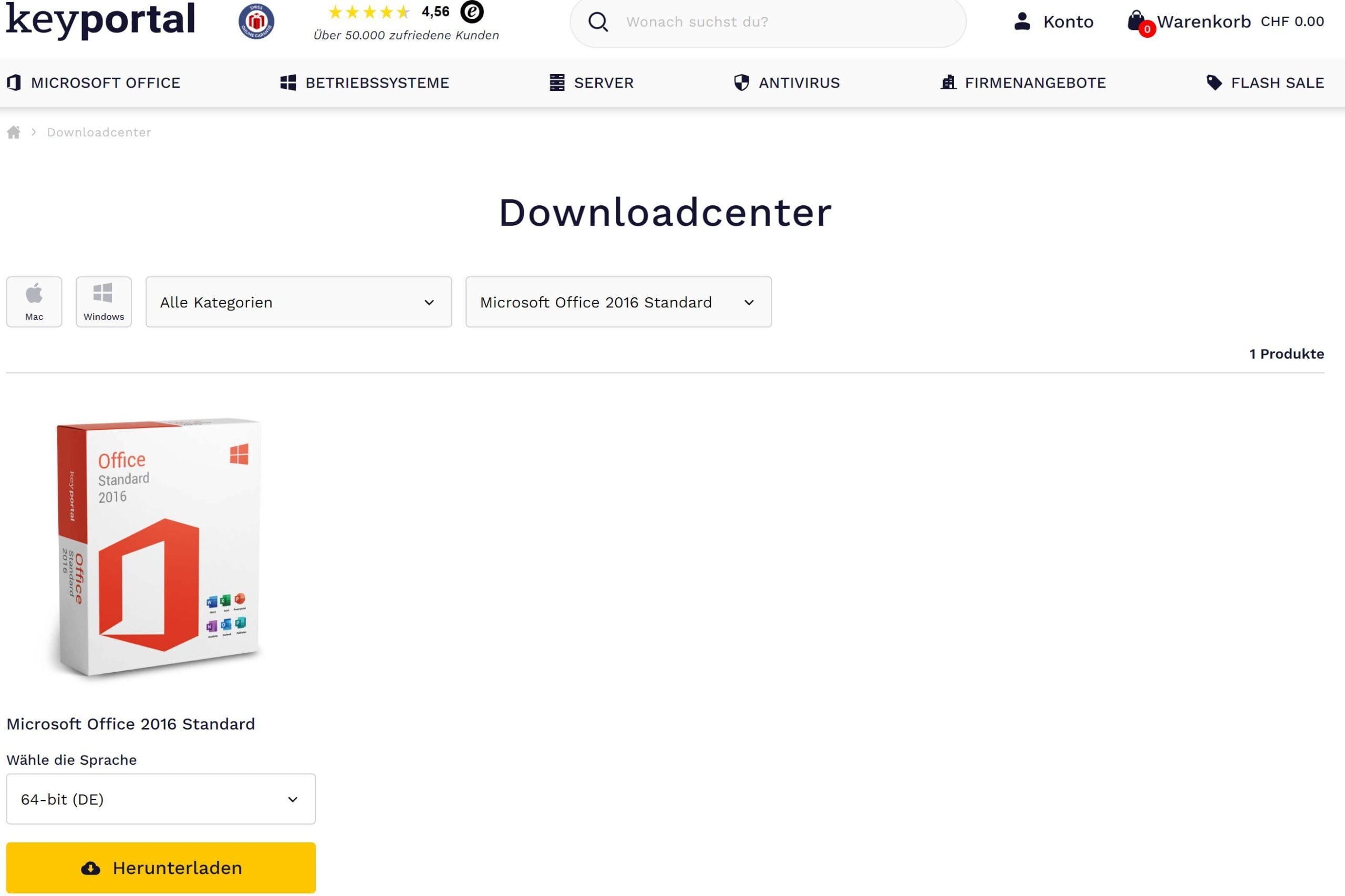
Task: Open the Konto account icon
Action: coord(1021,22)
